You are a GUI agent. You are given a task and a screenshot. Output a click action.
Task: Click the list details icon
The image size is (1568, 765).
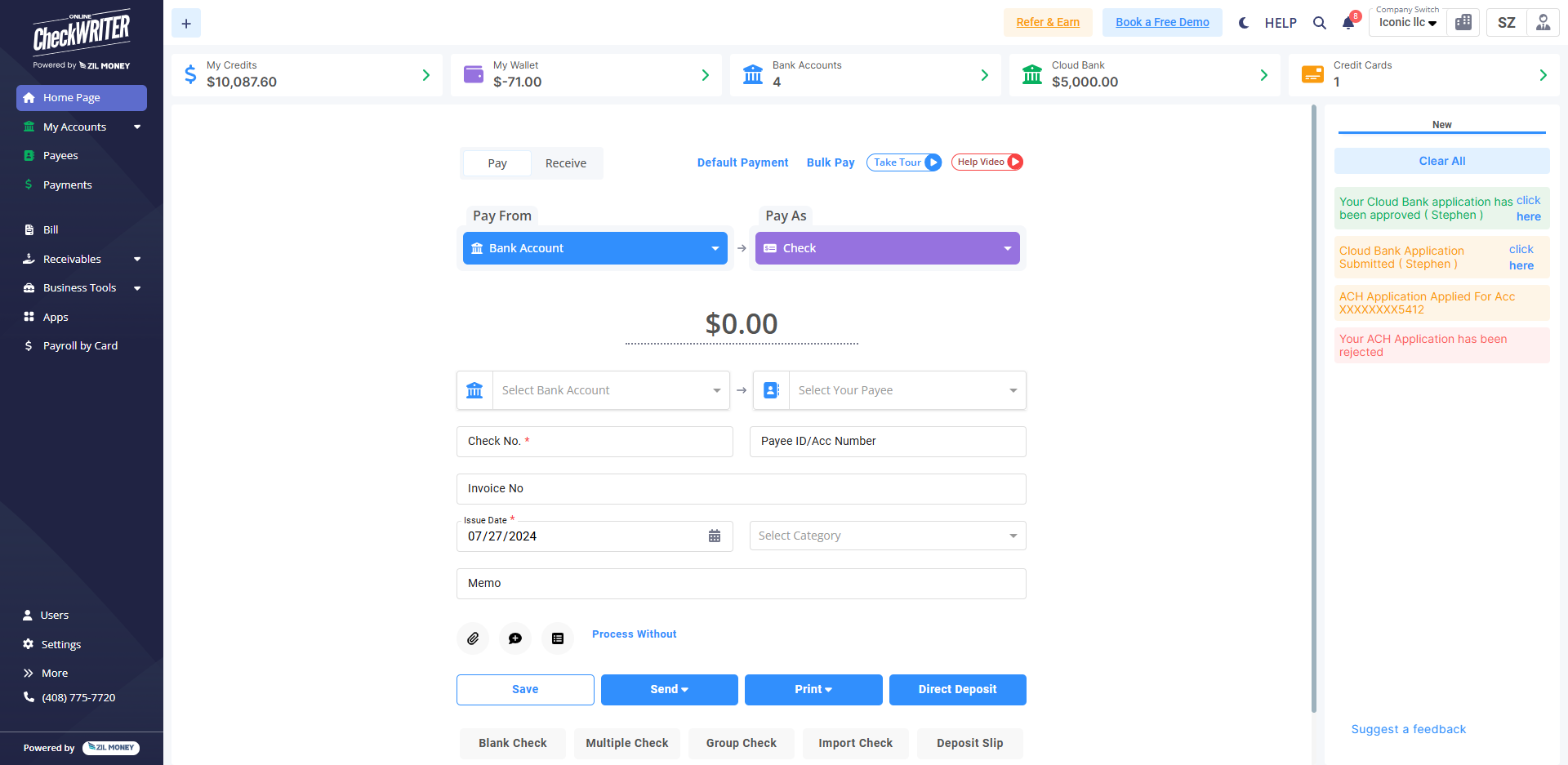[558, 638]
